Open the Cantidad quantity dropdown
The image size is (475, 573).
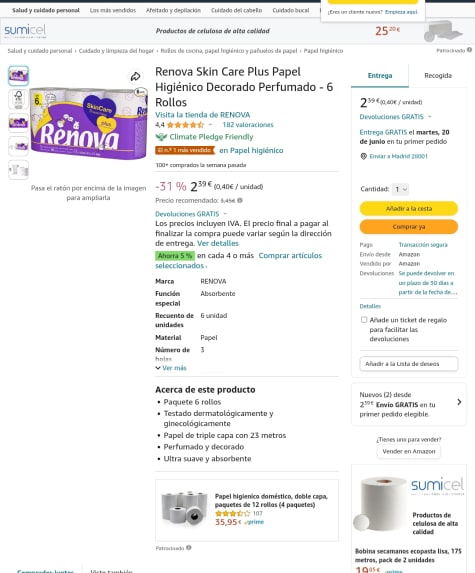click(x=400, y=189)
